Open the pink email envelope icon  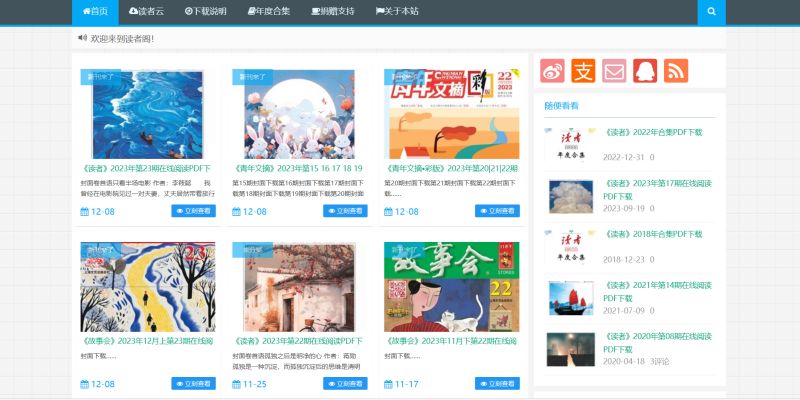coord(614,71)
